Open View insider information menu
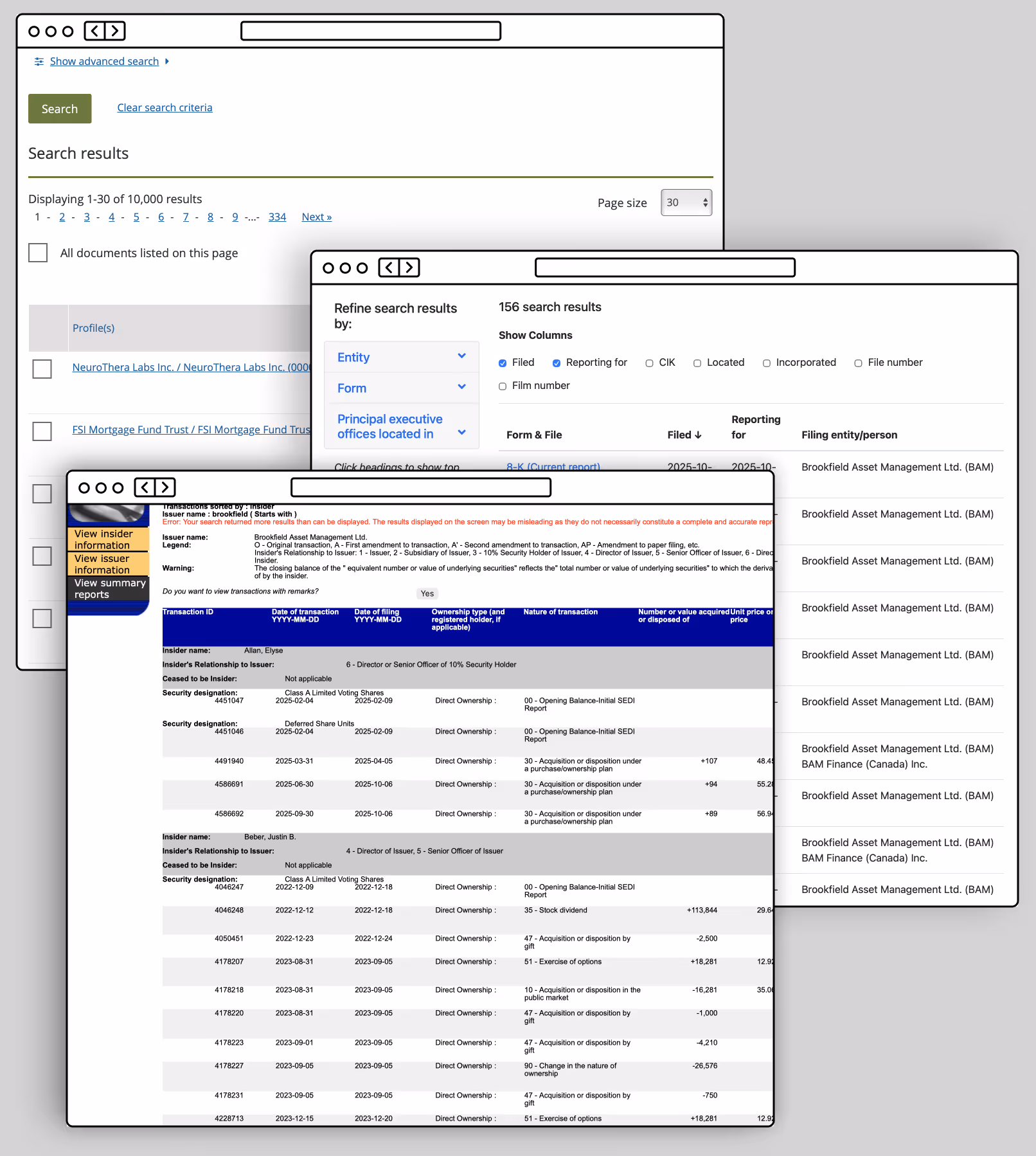 pyautogui.click(x=108, y=539)
